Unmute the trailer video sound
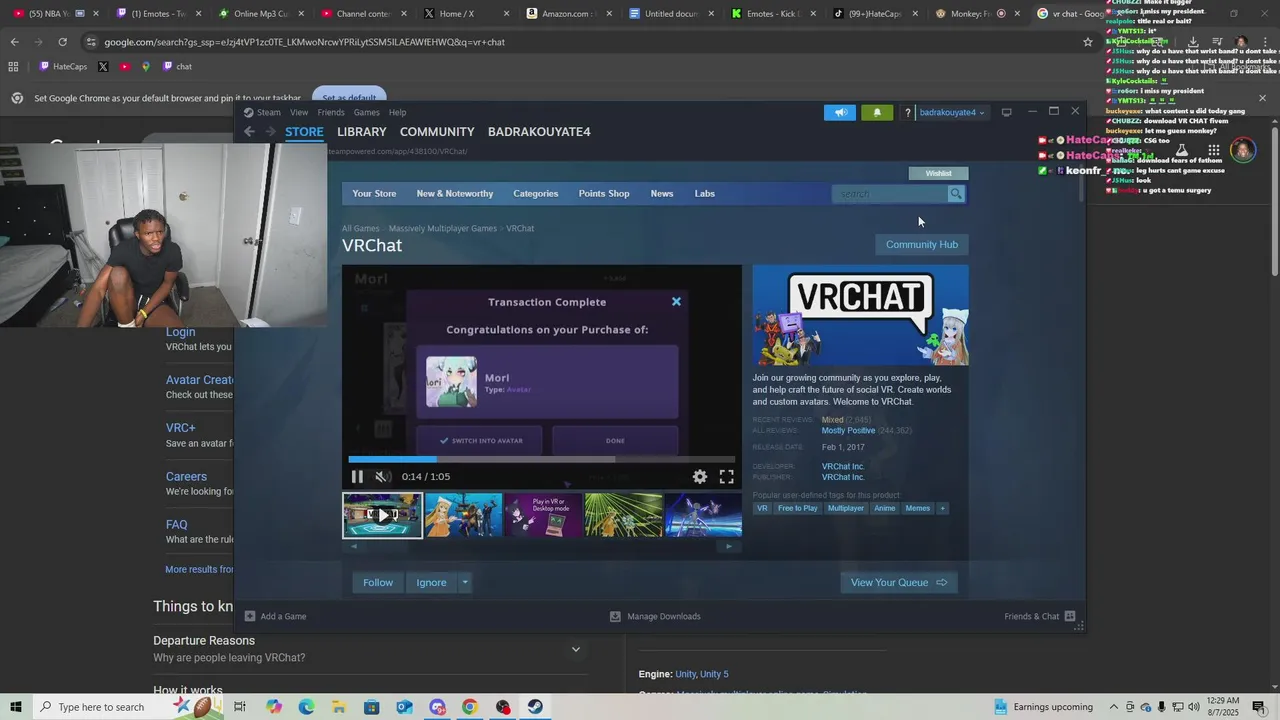1280x720 pixels. [x=381, y=477]
